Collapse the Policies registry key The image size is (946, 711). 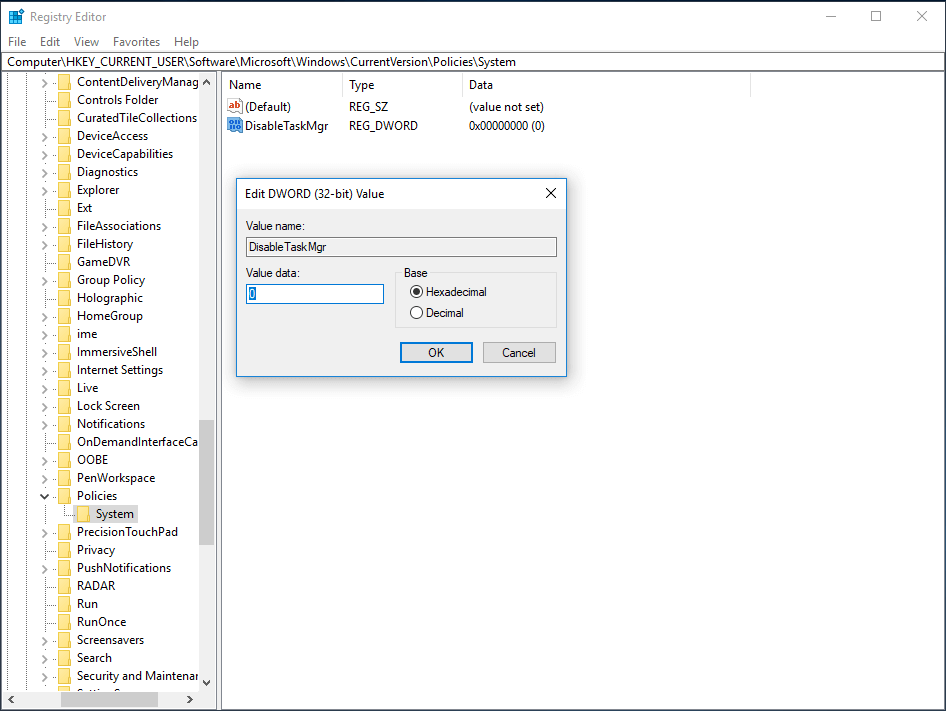tap(44, 495)
